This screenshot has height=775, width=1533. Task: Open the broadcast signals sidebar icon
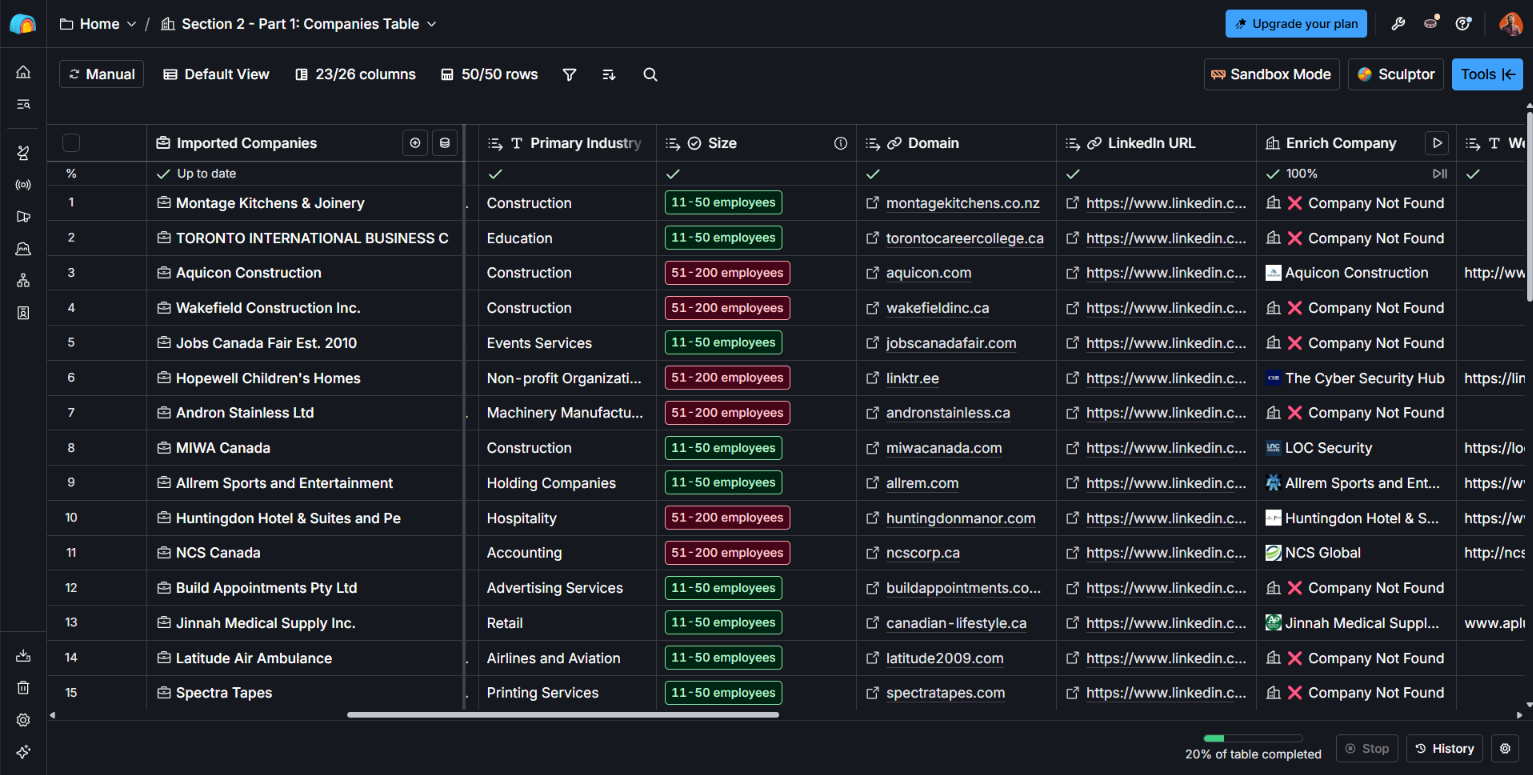pyautogui.click(x=23, y=185)
